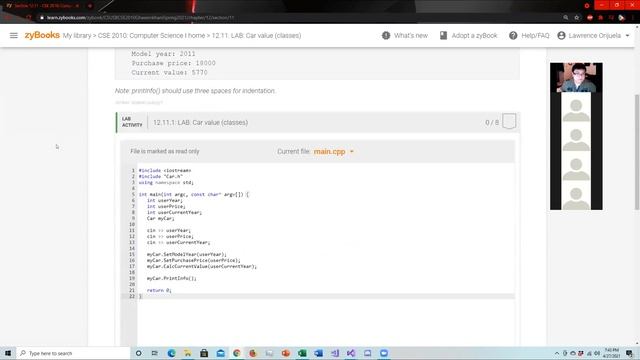Image resolution: width=640 pixels, height=360 pixels.
Task: Click the Adopt a zyBook book icon
Action: (x=443, y=36)
